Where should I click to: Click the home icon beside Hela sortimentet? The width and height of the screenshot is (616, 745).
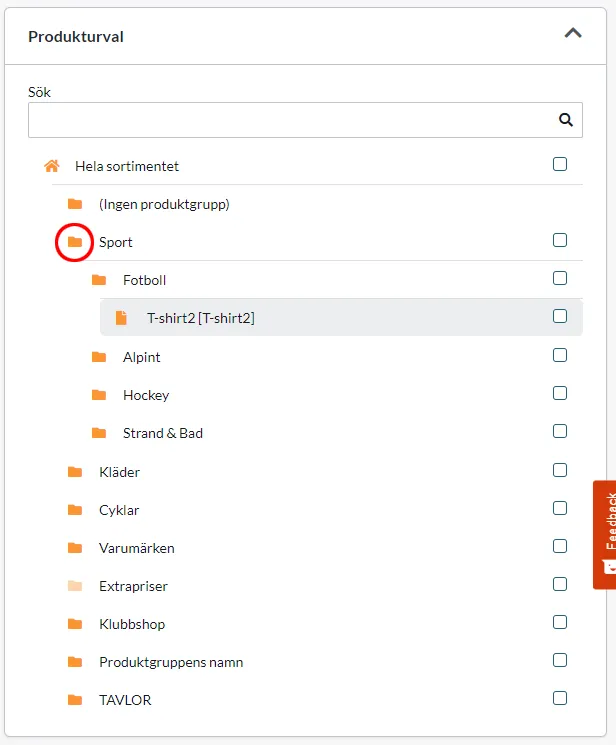(x=52, y=166)
